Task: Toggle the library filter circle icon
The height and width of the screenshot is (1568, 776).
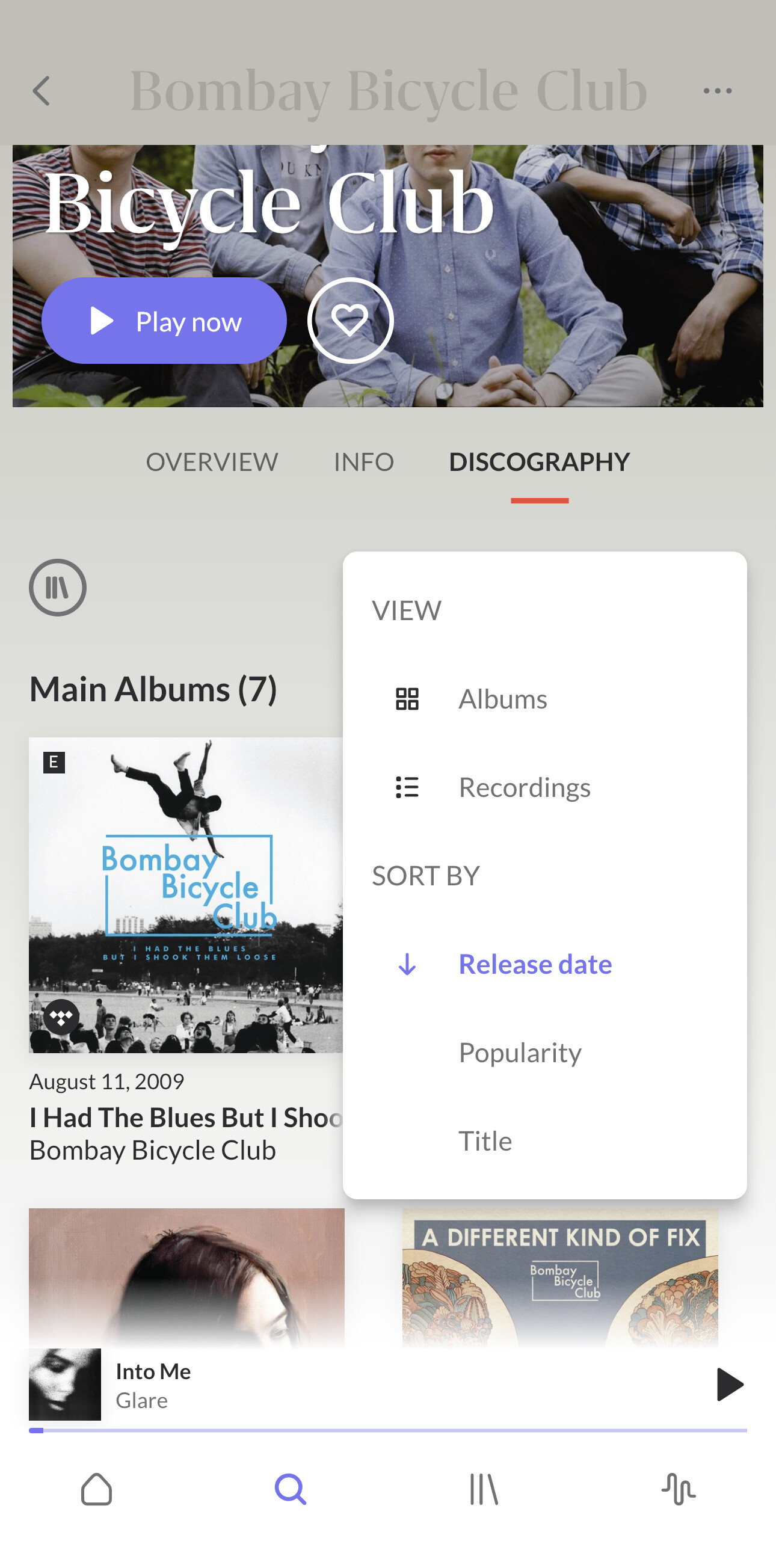Action: click(58, 588)
